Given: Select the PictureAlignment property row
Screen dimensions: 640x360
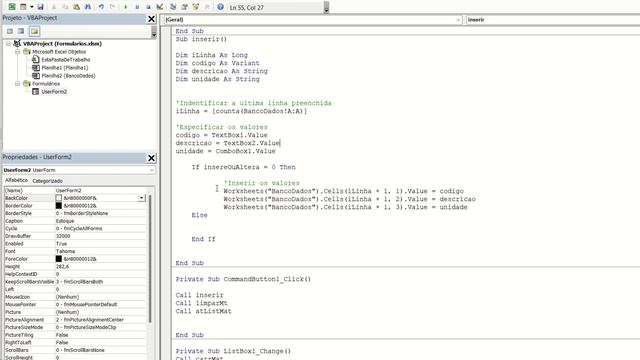Looking at the screenshot, I should click(x=75, y=320).
